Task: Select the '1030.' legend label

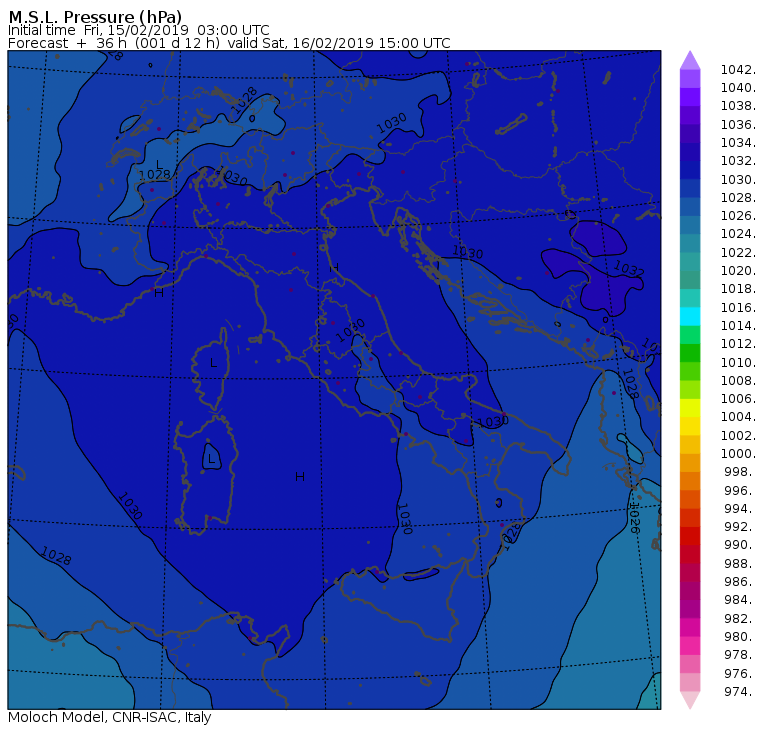Action: pyautogui.click(x=738, y=179)
